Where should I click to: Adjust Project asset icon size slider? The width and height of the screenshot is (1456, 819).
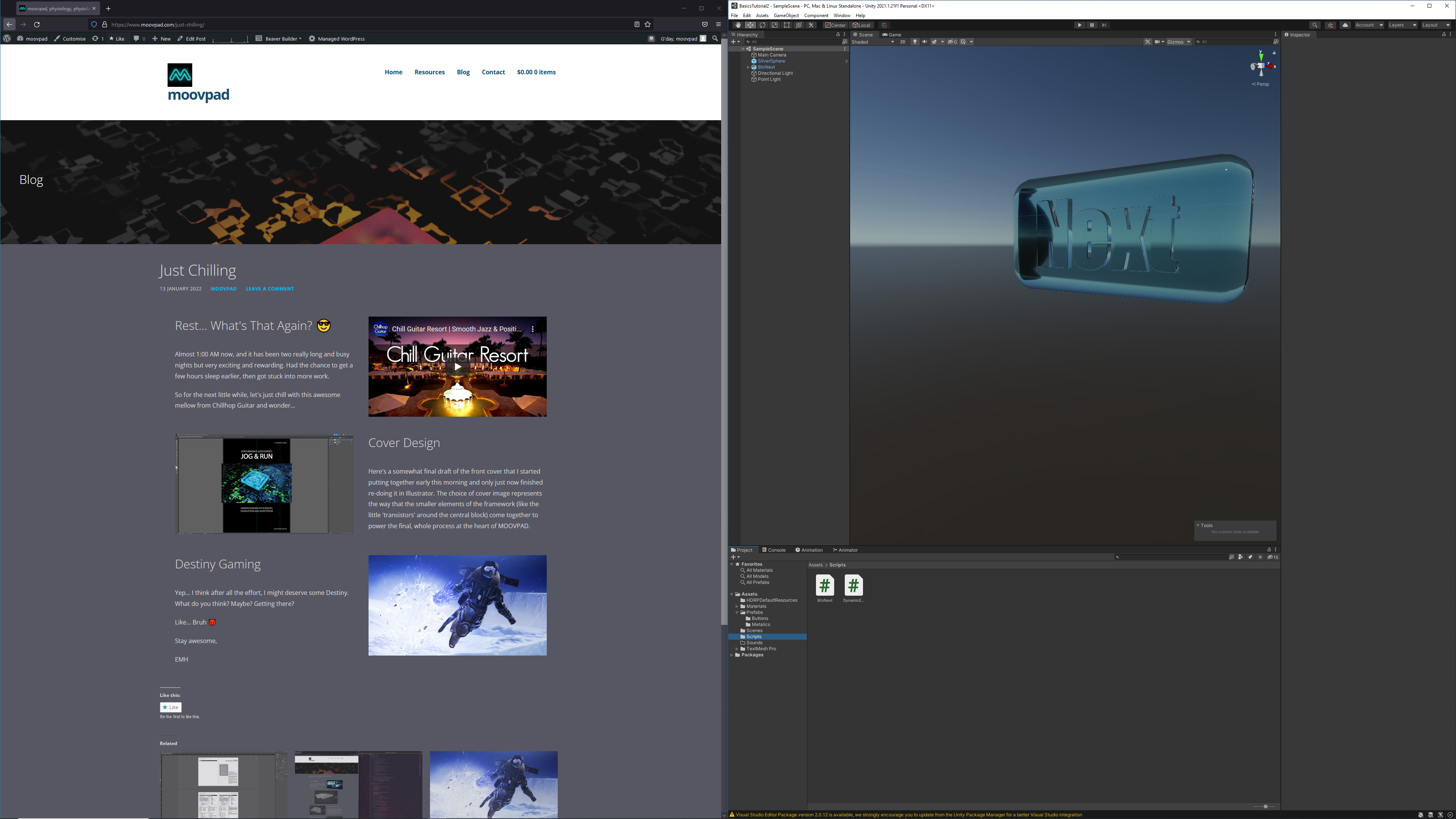1264,806
